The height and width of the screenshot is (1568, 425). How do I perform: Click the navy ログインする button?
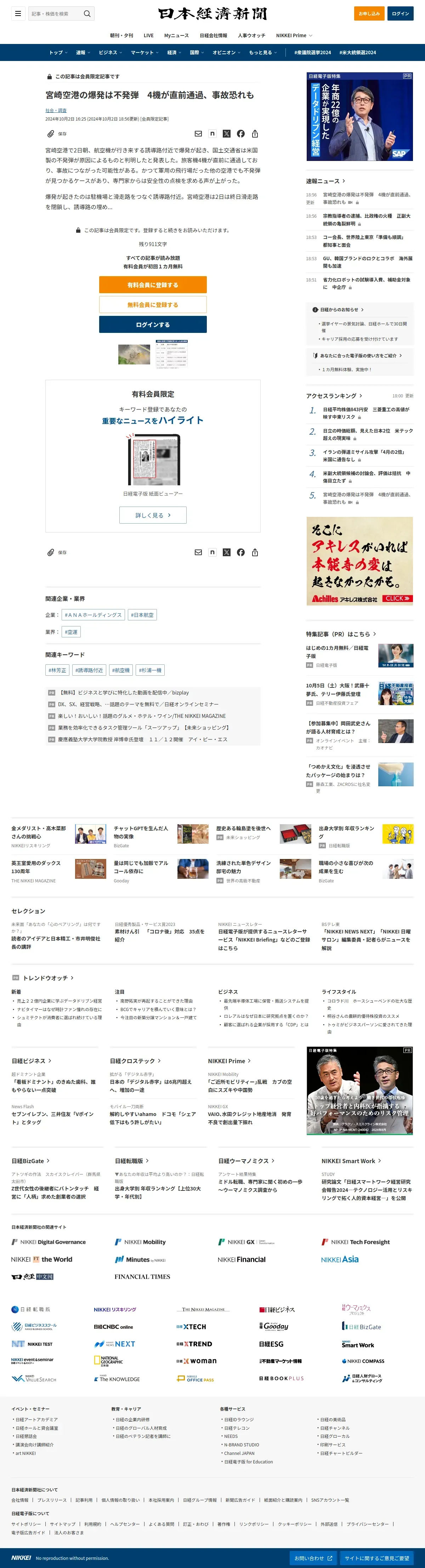pyautogui.click(x=153, y=324)
